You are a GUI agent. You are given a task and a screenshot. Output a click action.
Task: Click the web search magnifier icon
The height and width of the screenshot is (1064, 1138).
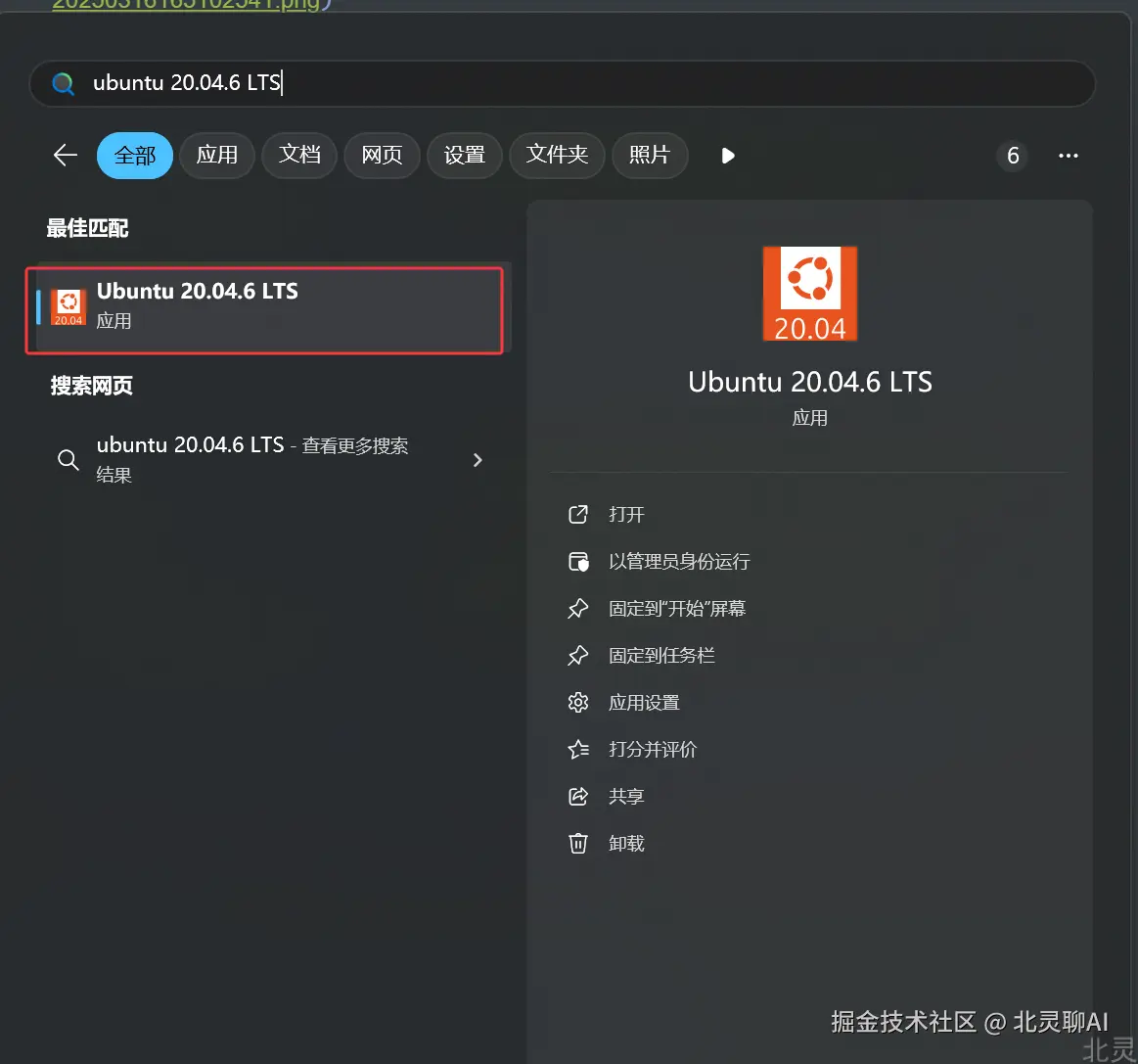pyautogui.click(x=68, y=459)
